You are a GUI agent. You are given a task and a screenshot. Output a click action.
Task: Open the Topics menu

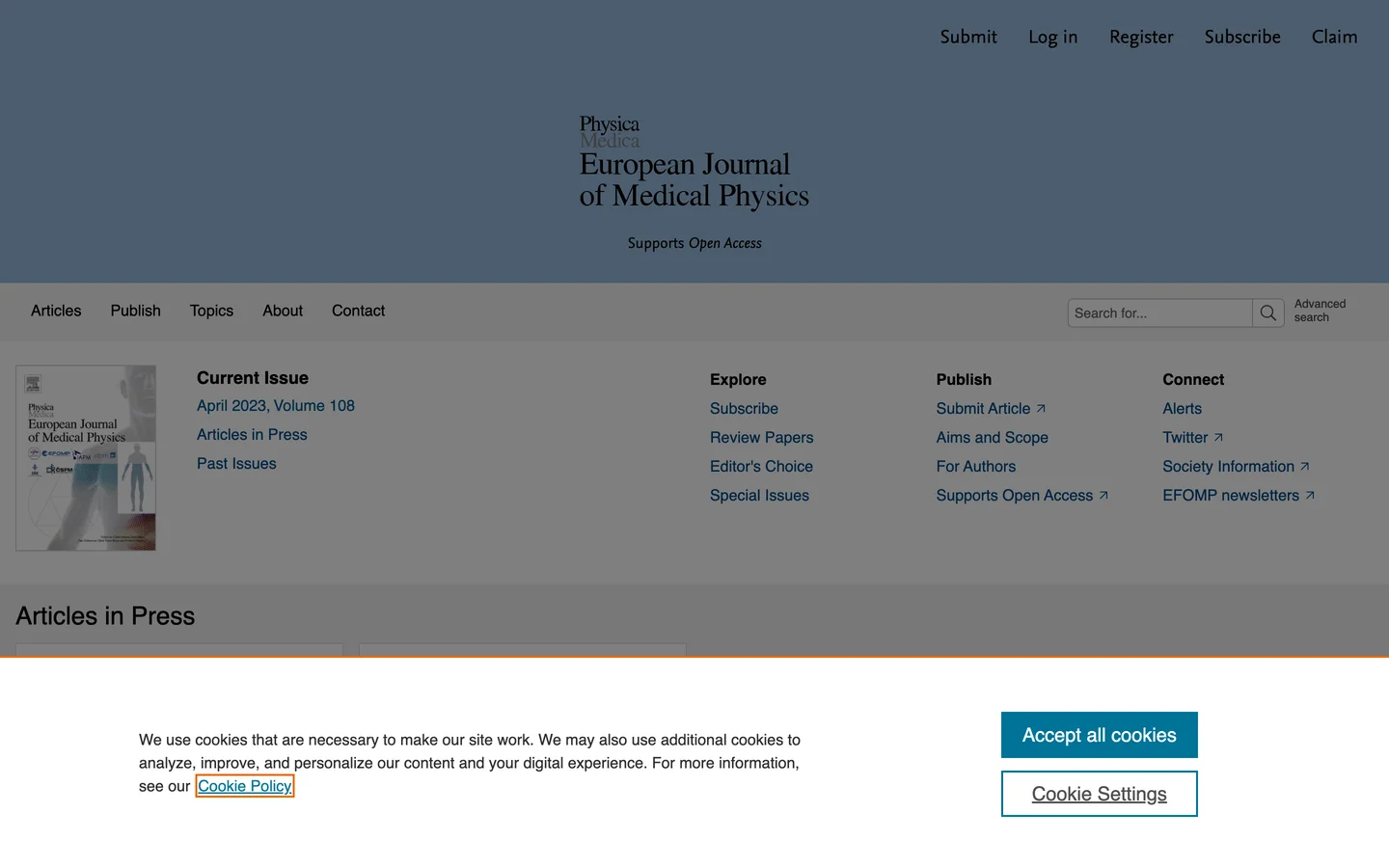click(211, 311)
